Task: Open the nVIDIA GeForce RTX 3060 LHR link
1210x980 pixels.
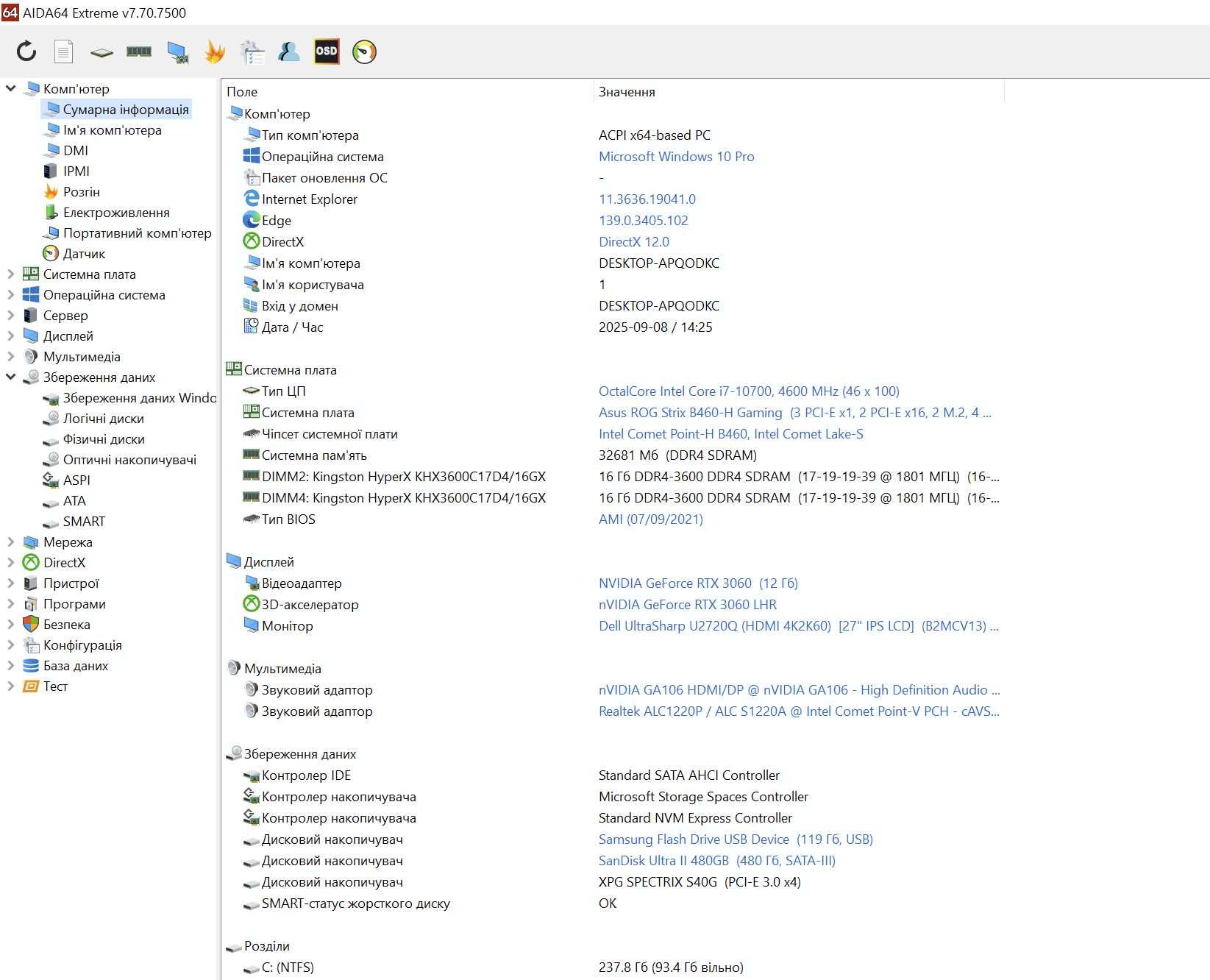Action: click(687, 604)
